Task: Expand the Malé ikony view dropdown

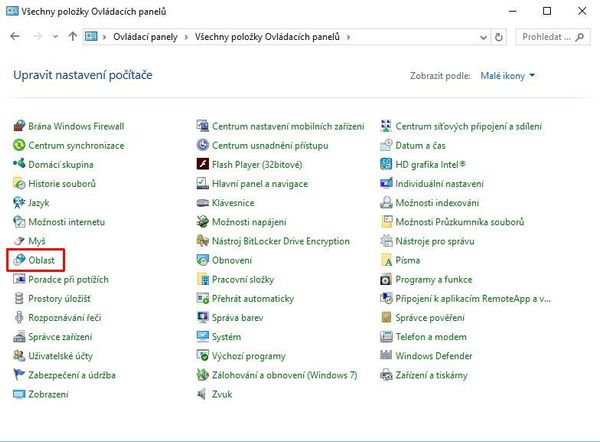Action: pyautogui.click(x=507, y=76)
